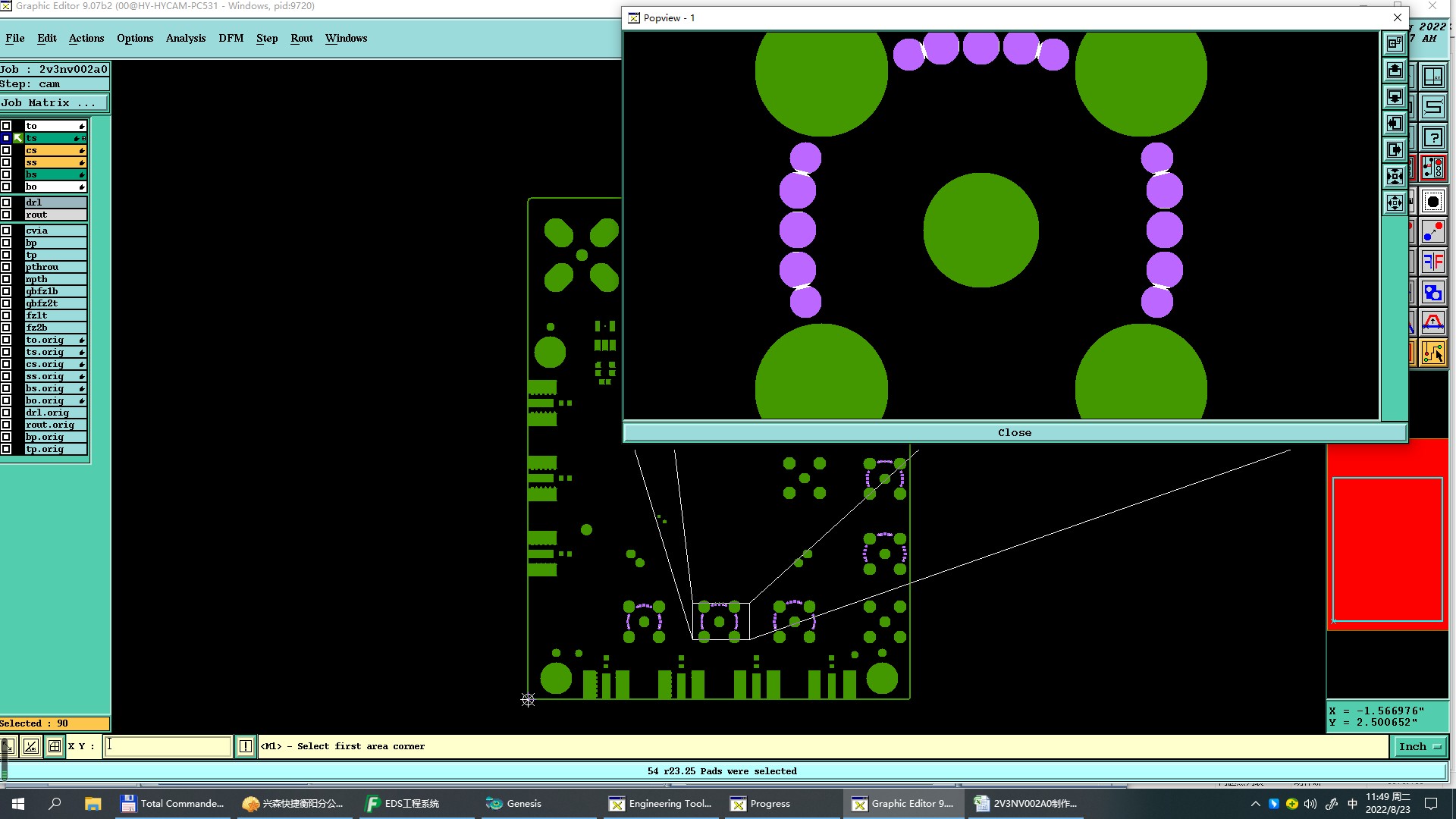Screen dimensions: 1456x819
Task: Toggle the checkbox for layer 'to'
Action: (x=6, y=126)
